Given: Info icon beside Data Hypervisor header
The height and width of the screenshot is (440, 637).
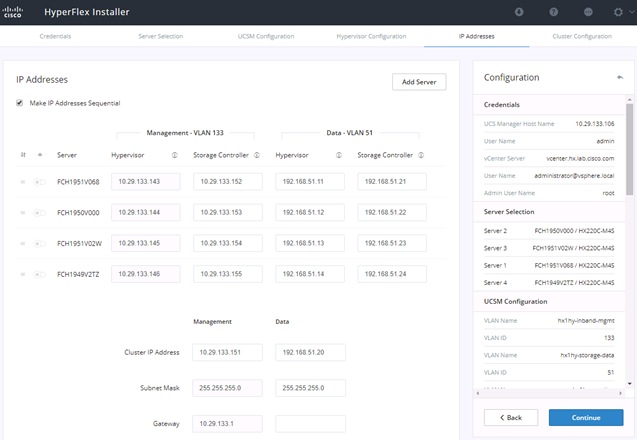Looking at the screenshot, I should [x=339, y=155].
